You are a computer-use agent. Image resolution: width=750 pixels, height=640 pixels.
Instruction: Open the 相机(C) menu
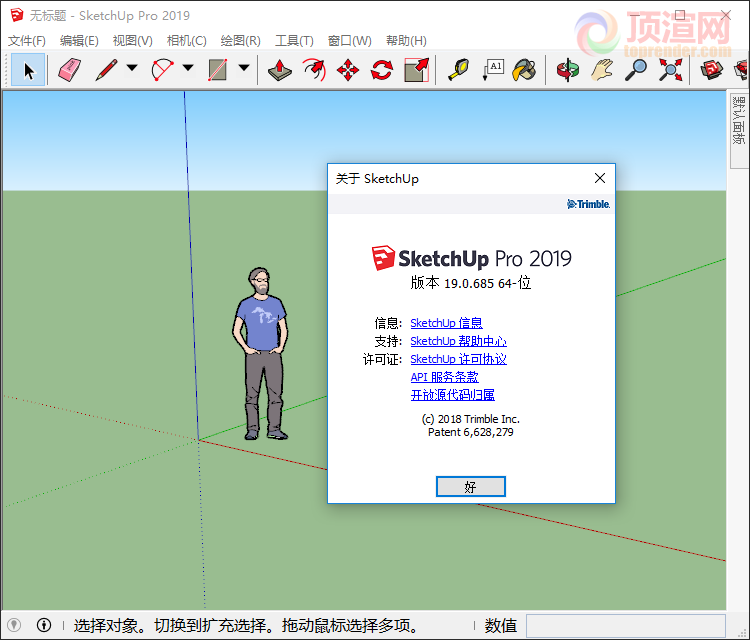click(187, 41)
